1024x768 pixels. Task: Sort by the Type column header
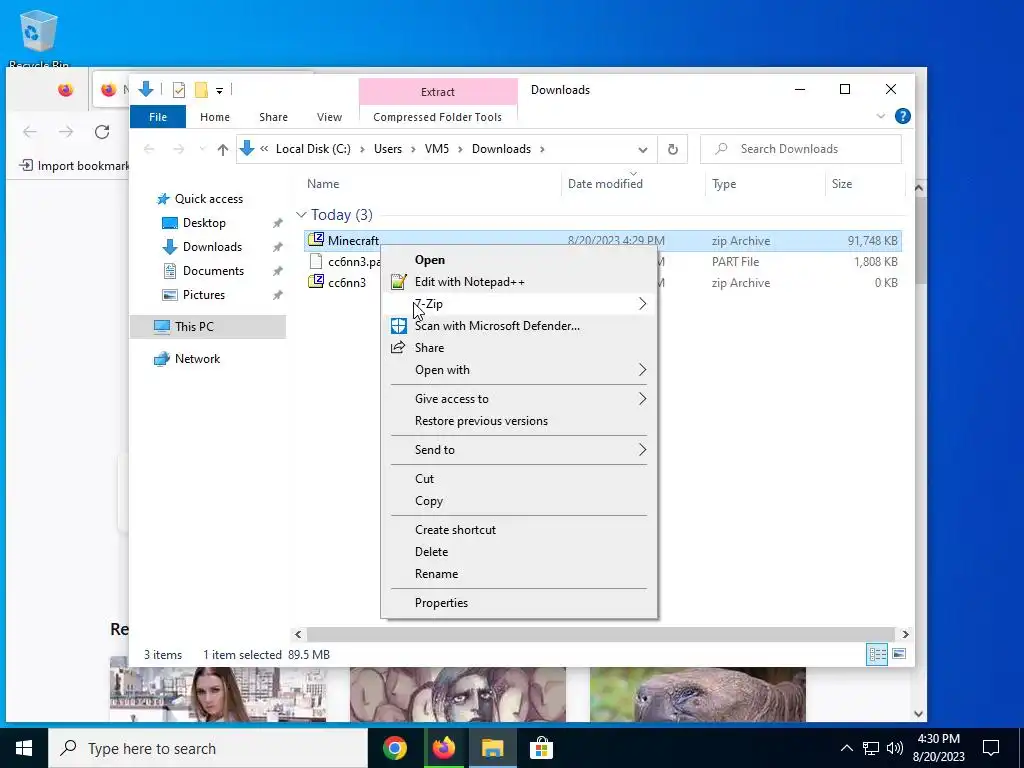point(724,184)
